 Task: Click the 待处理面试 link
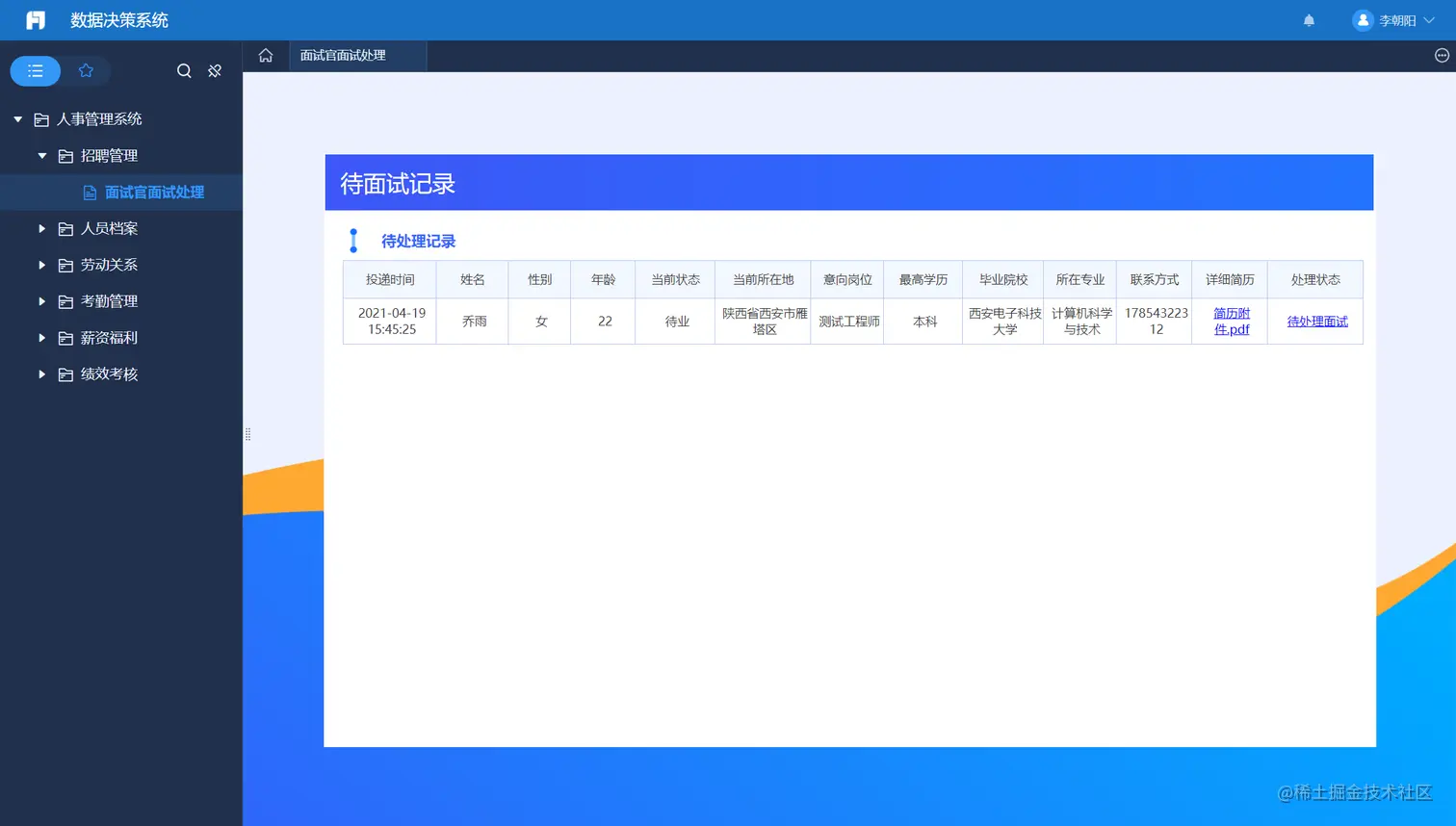coord(1315,321)
